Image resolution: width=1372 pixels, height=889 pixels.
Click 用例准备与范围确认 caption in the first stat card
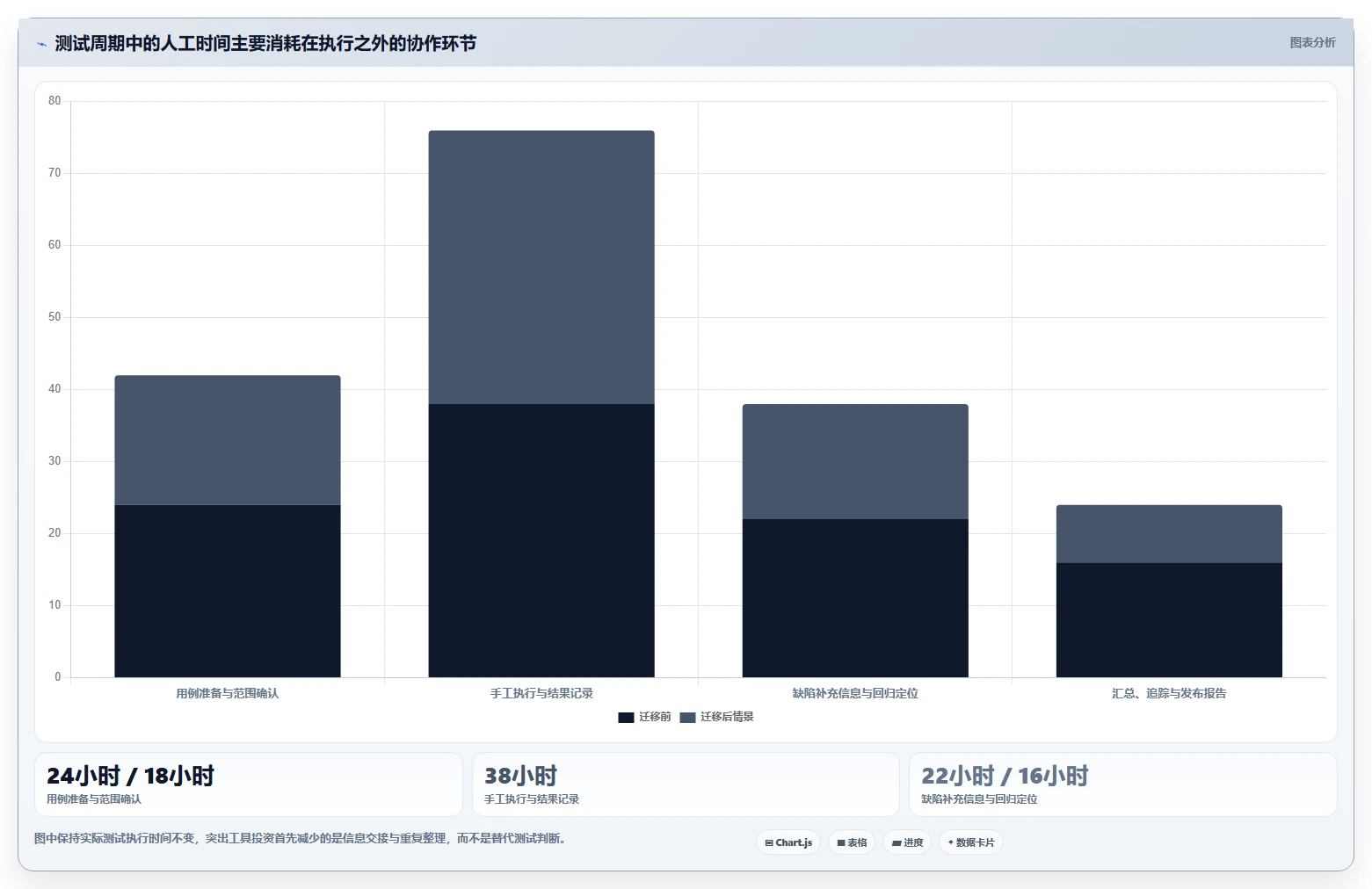(x=94, y=799)
